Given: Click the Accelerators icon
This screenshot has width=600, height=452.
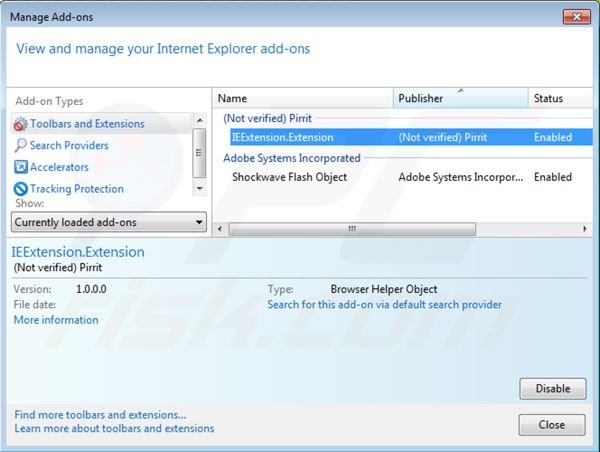Looking at the screenshot, I should (x=20, y=167).
